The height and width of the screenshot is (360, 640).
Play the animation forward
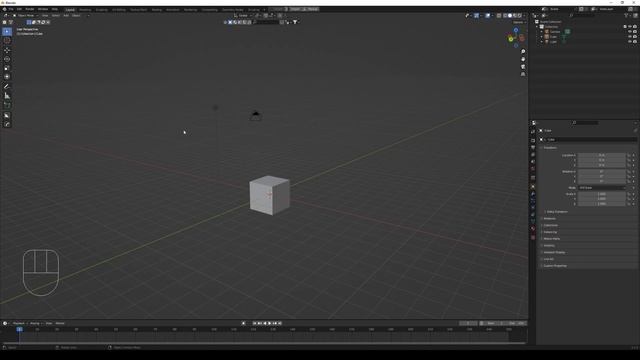point(269,323)
